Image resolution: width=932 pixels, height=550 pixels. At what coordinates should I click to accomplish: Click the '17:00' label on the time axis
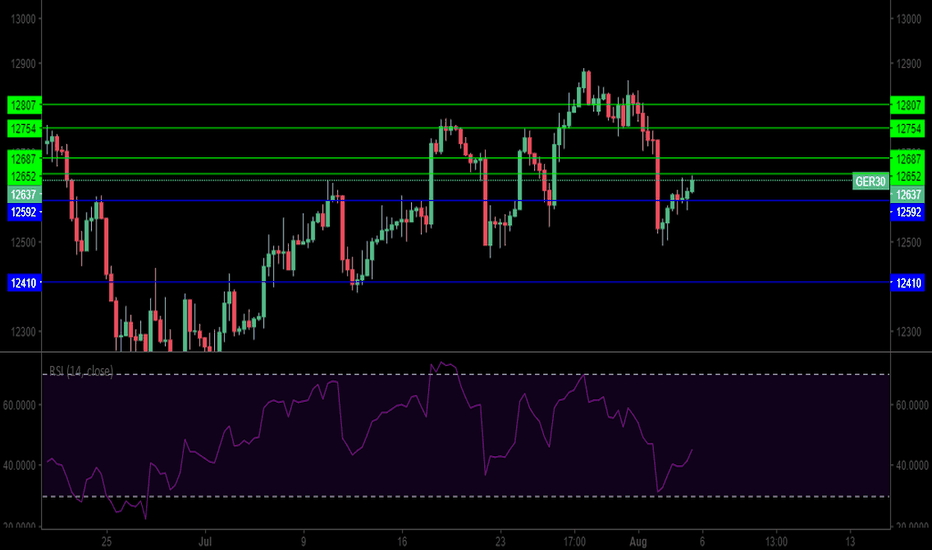(x=574, y=542)
